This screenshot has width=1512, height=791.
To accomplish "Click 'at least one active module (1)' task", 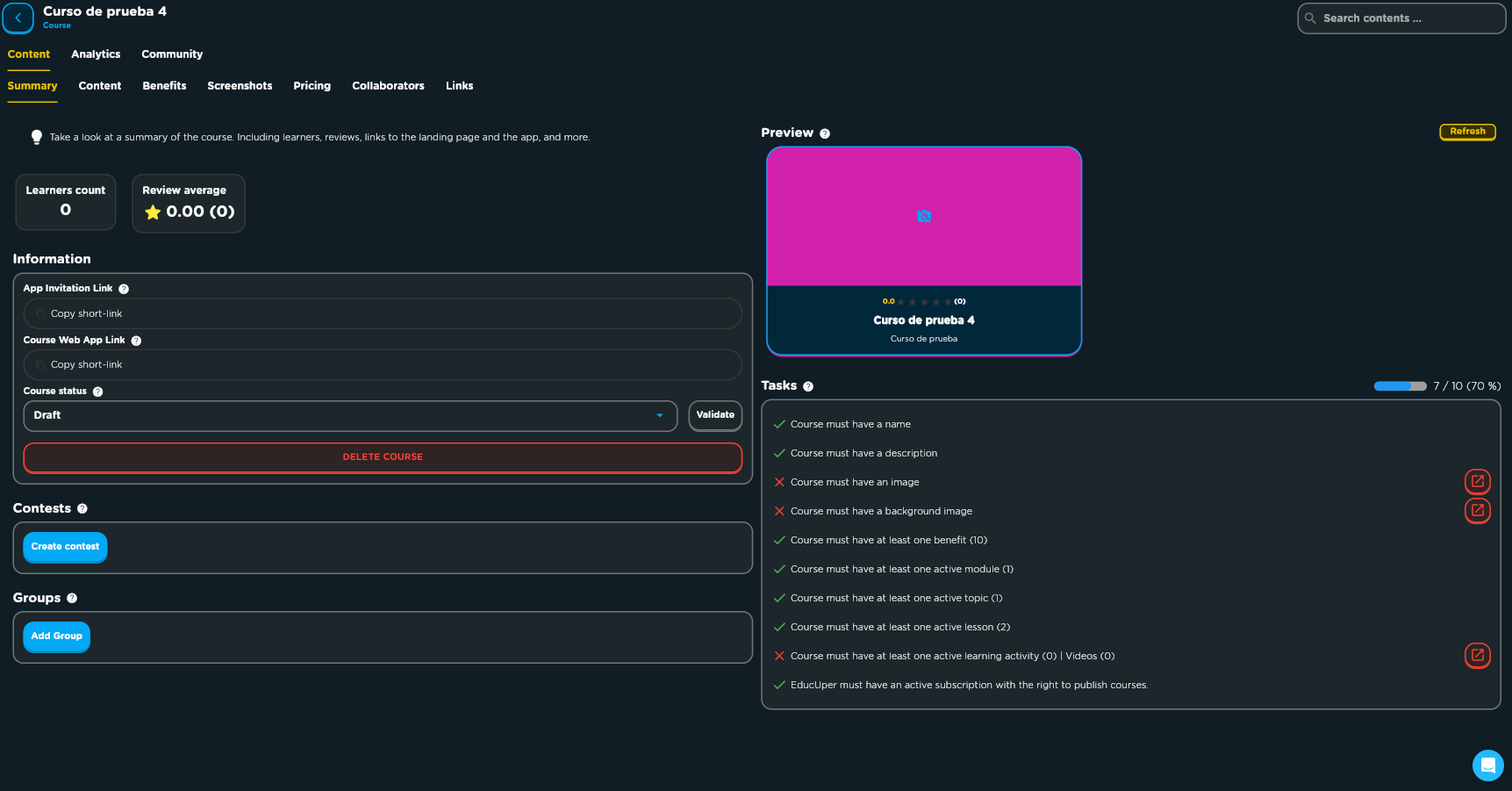I will pyautogui.click(x=902, y=569).
